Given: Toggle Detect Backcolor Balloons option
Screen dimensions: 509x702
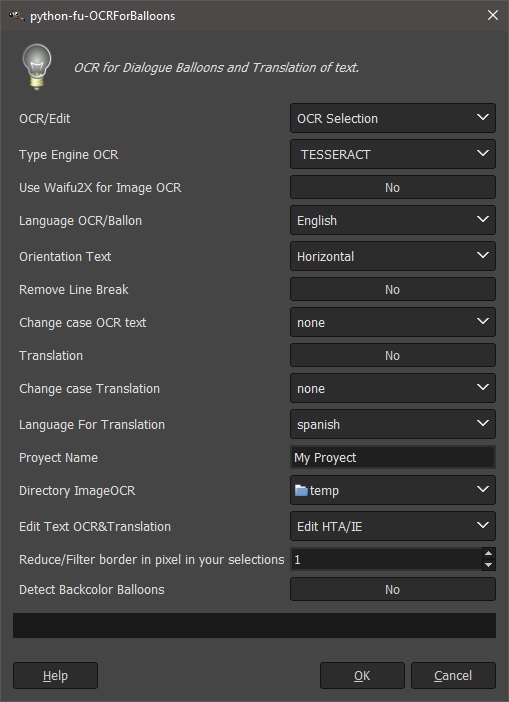Looking at the screenshot, I should click(x=393, y=589).
